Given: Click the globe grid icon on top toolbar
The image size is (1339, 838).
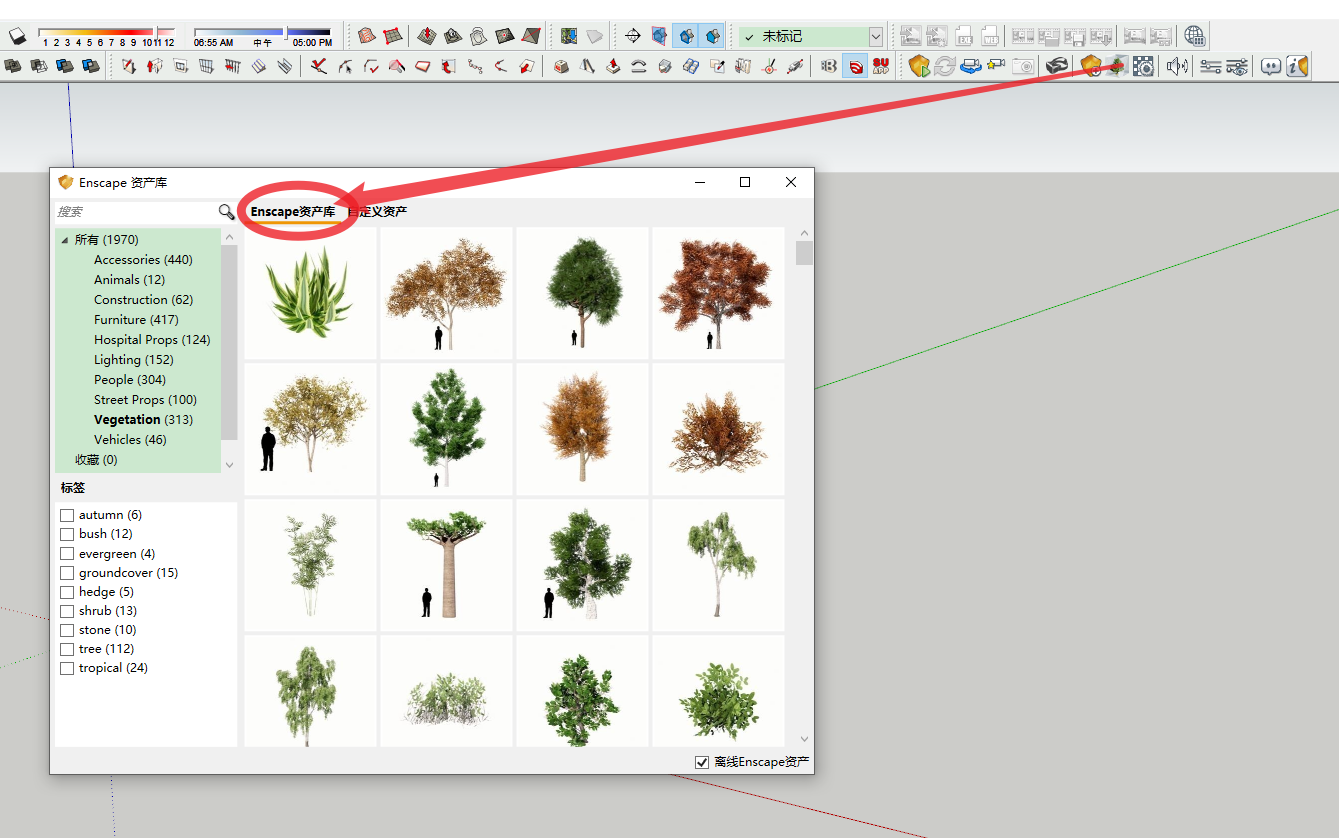Looking at the screenshot, I should (1193, 36).
